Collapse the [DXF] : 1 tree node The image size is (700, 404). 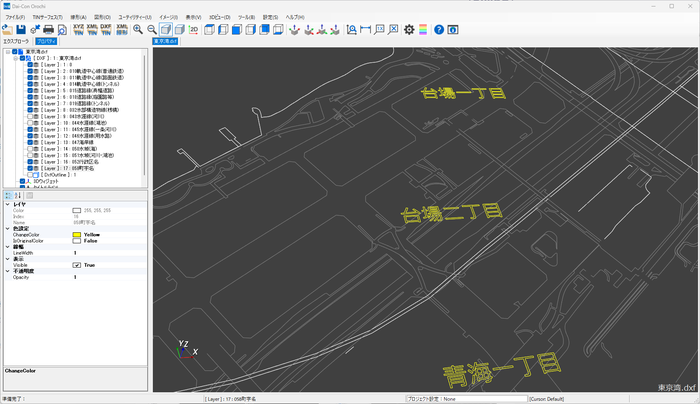tap(15, 58)
